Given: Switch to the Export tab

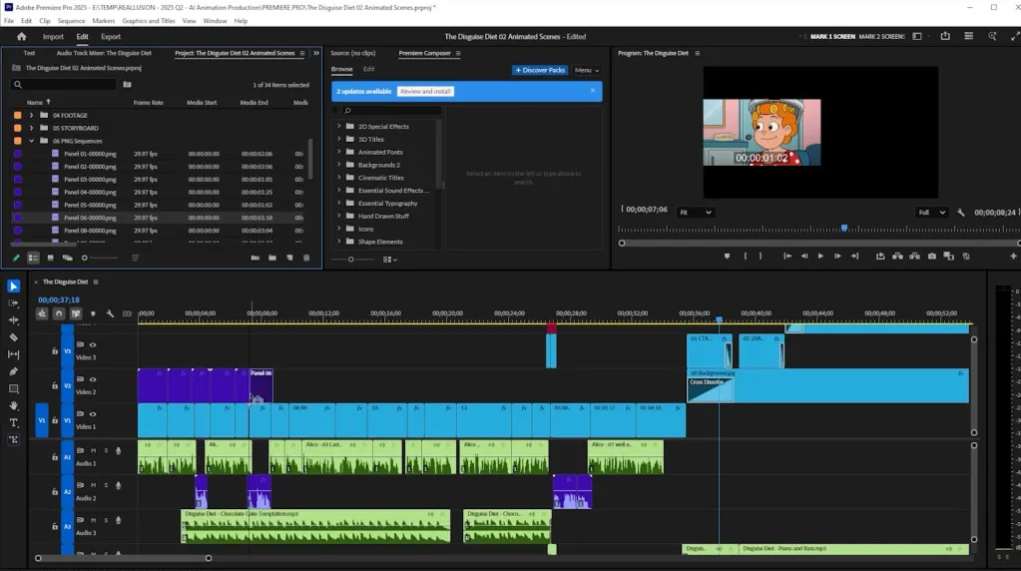Looking at the screenshot, I should pyautogui.click(x=111, y=36).
